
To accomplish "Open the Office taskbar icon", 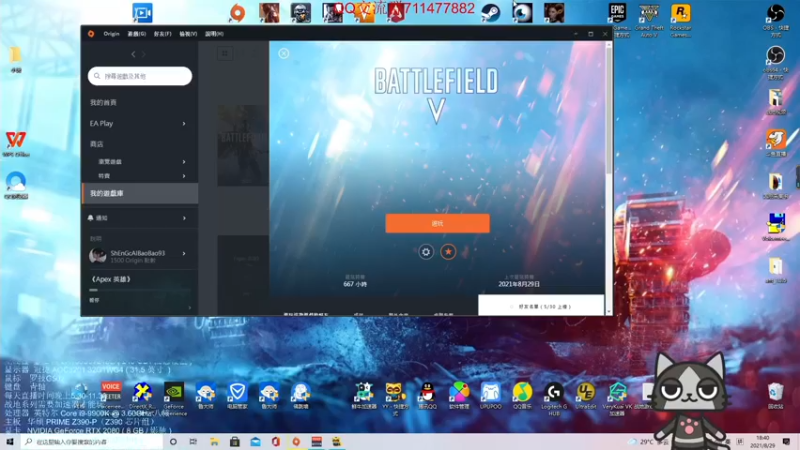I will [276, 441].
